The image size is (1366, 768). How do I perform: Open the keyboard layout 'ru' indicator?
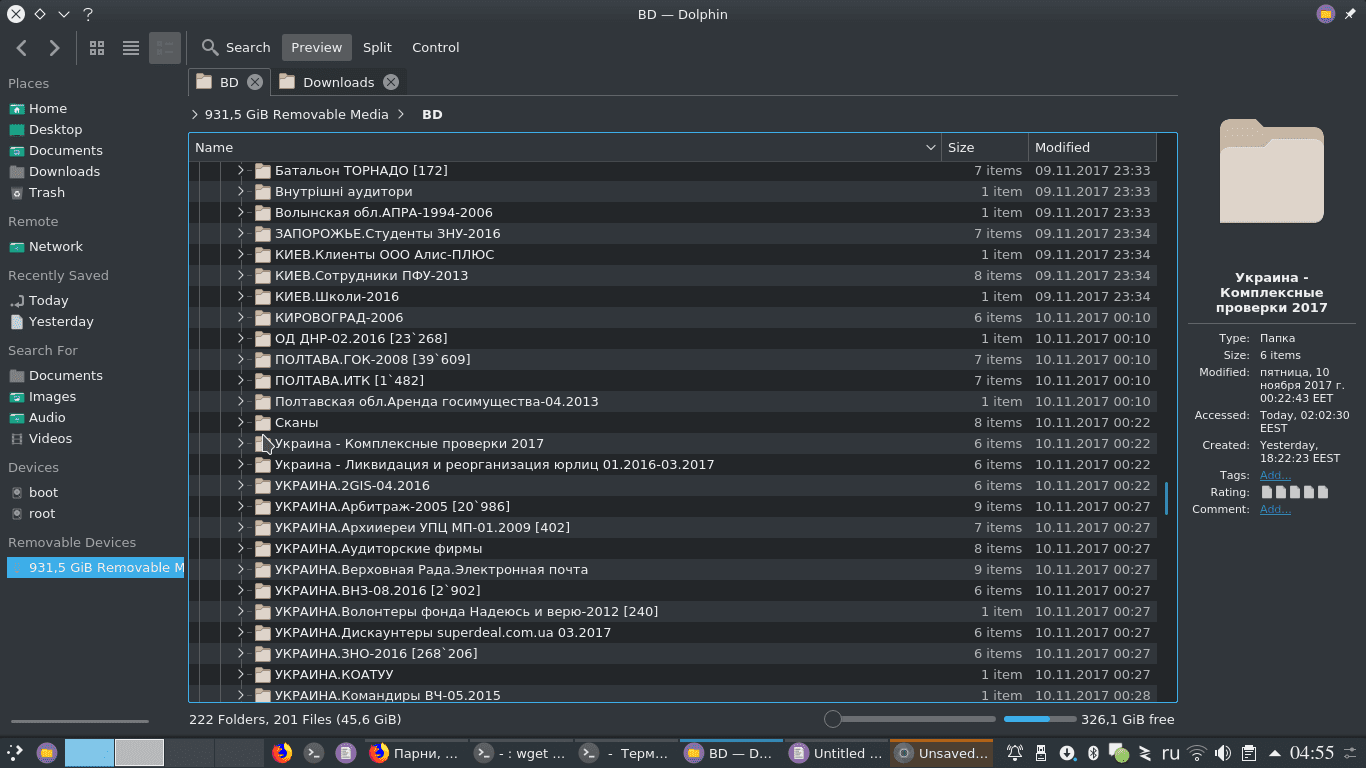pos(1169,753)
